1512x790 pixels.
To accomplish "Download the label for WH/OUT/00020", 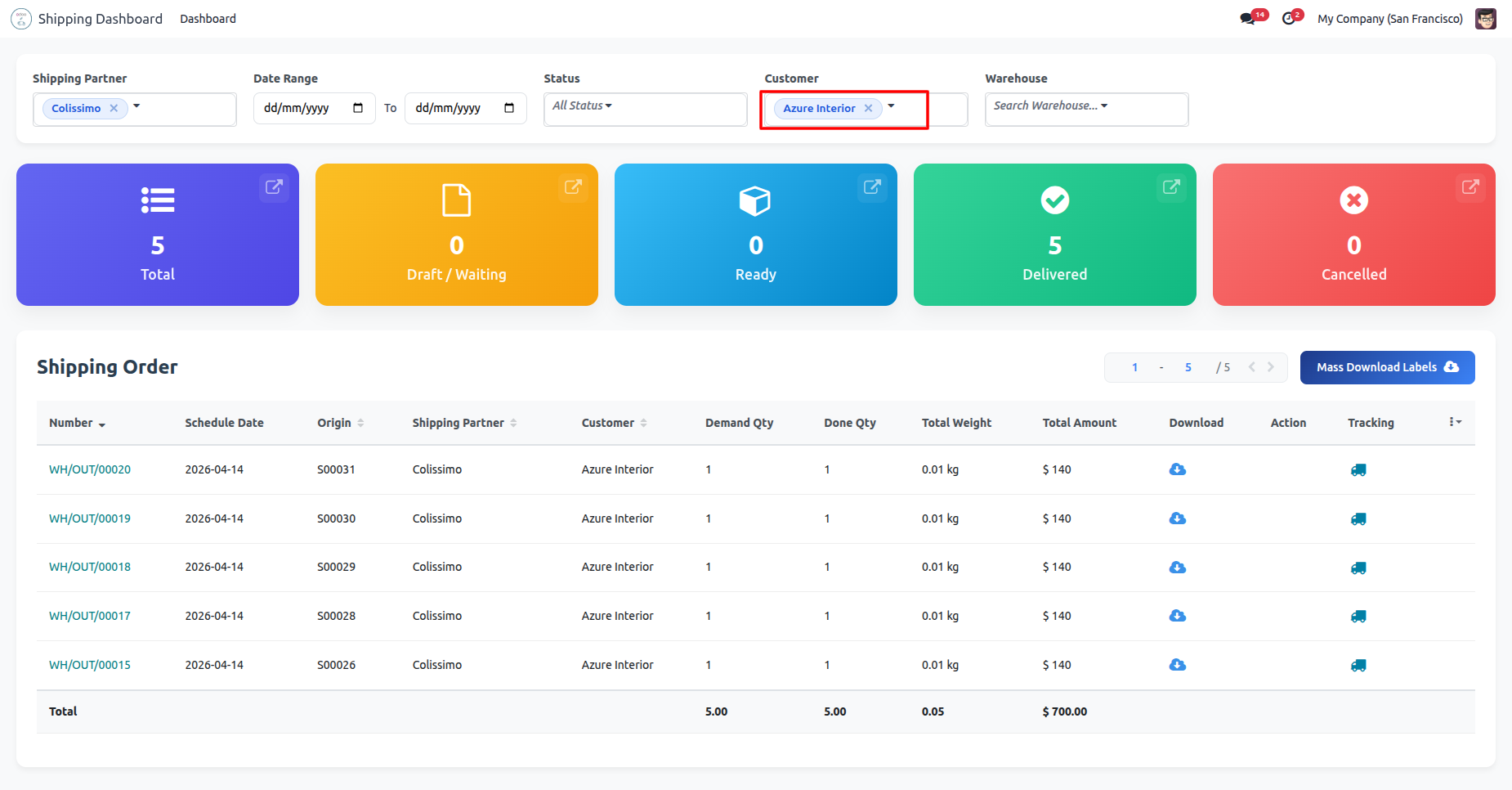I will 1177,469.
